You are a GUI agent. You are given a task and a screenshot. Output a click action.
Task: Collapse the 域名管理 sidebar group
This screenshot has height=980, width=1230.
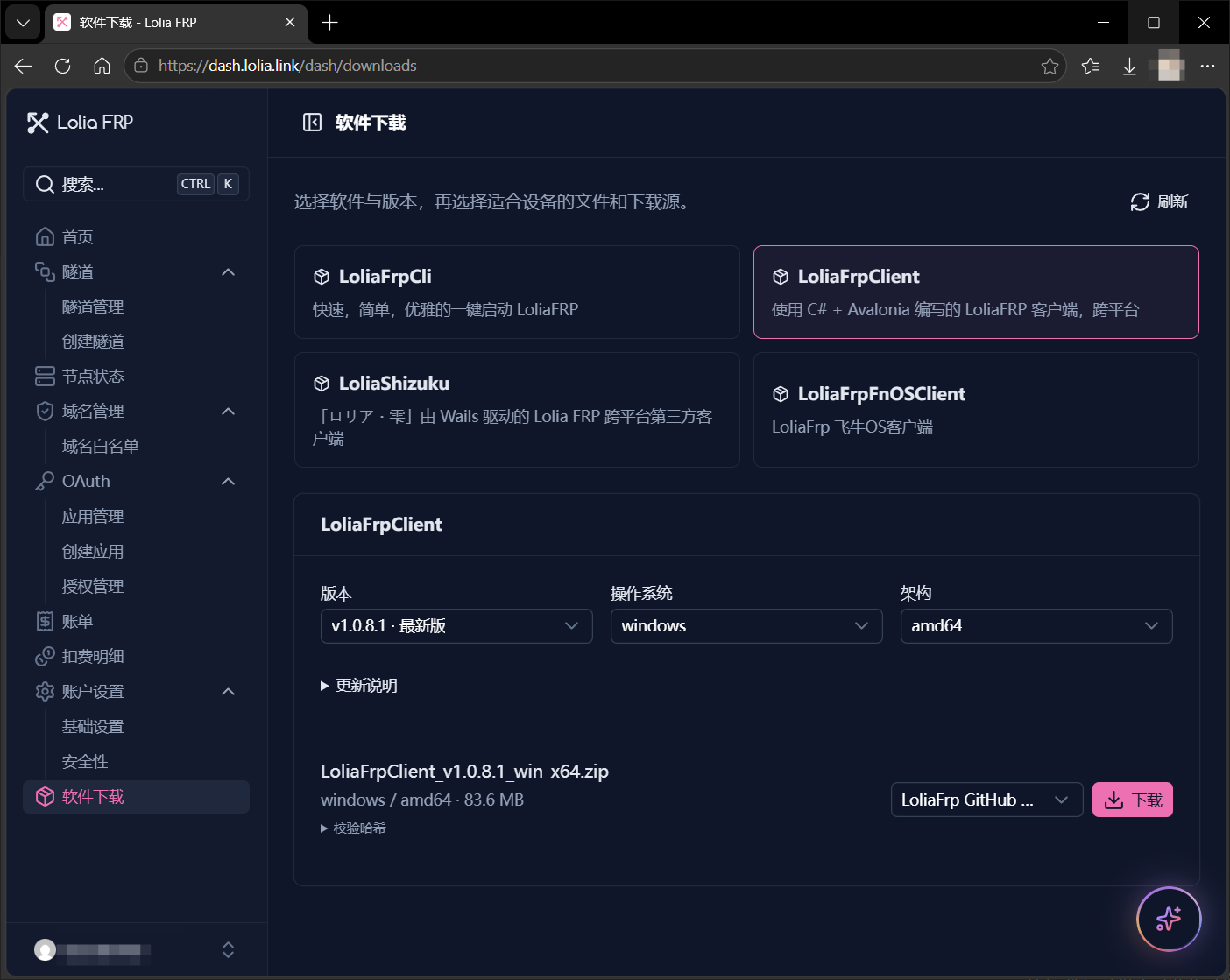click(229, 412)
